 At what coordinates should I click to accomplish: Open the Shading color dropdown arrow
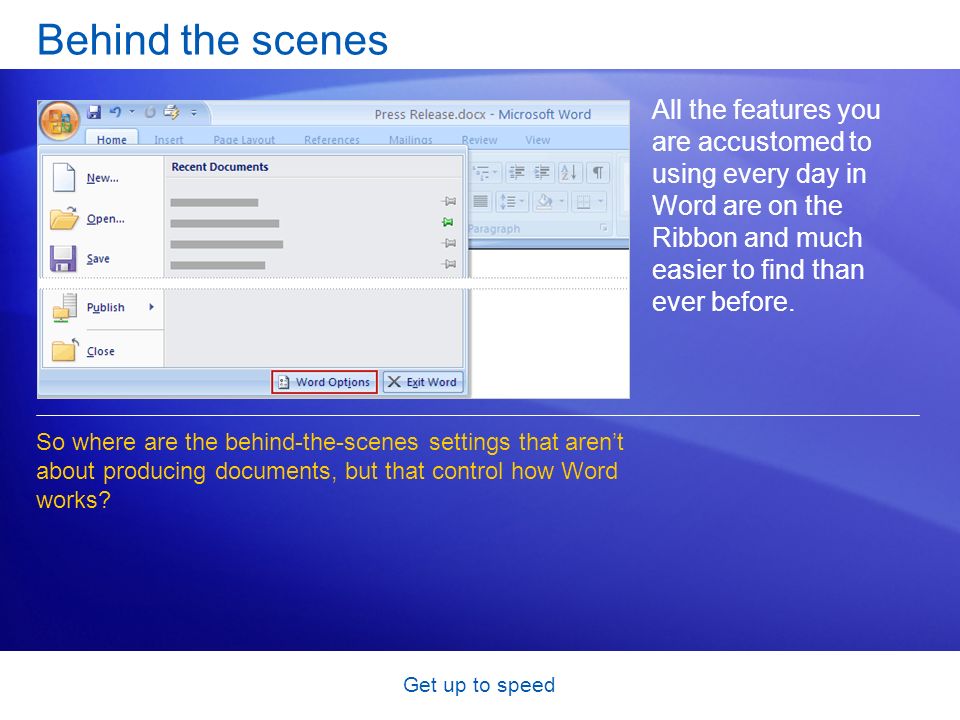[561, 201]
